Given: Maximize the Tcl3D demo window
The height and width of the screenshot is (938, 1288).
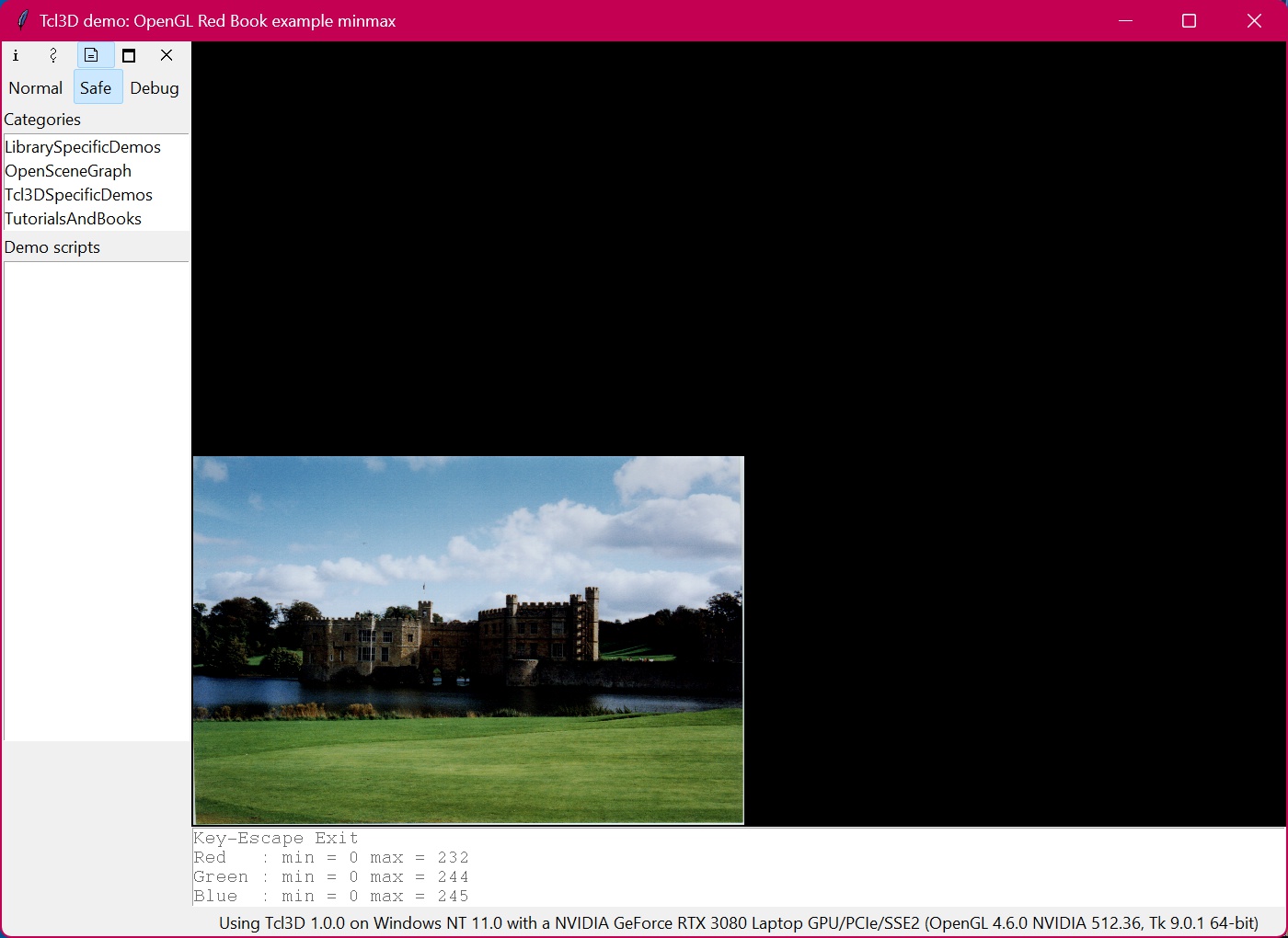Looking at the screenshot, I should [x=1189, y=20].
